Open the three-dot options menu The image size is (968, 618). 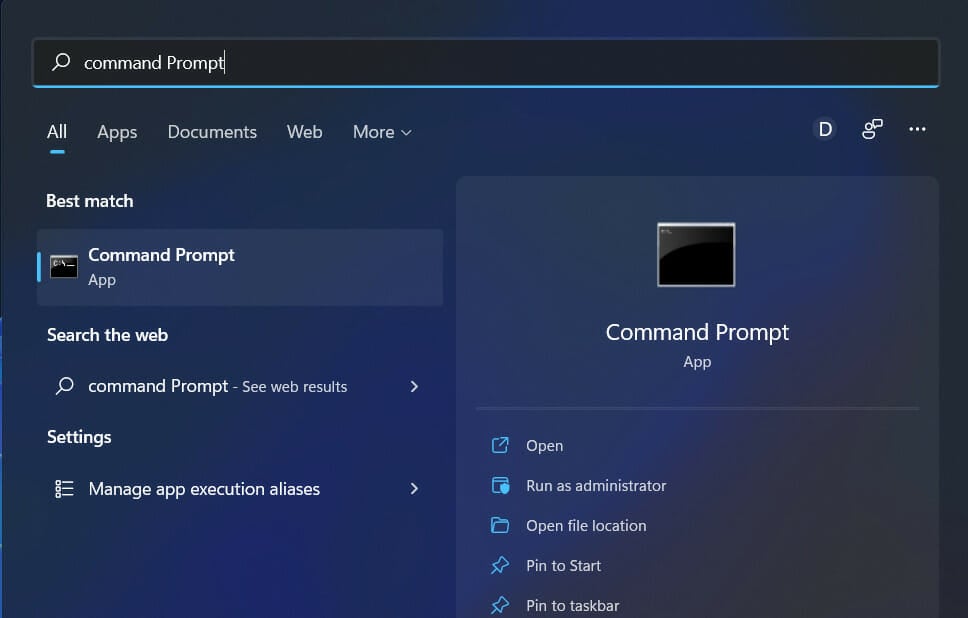917,129
